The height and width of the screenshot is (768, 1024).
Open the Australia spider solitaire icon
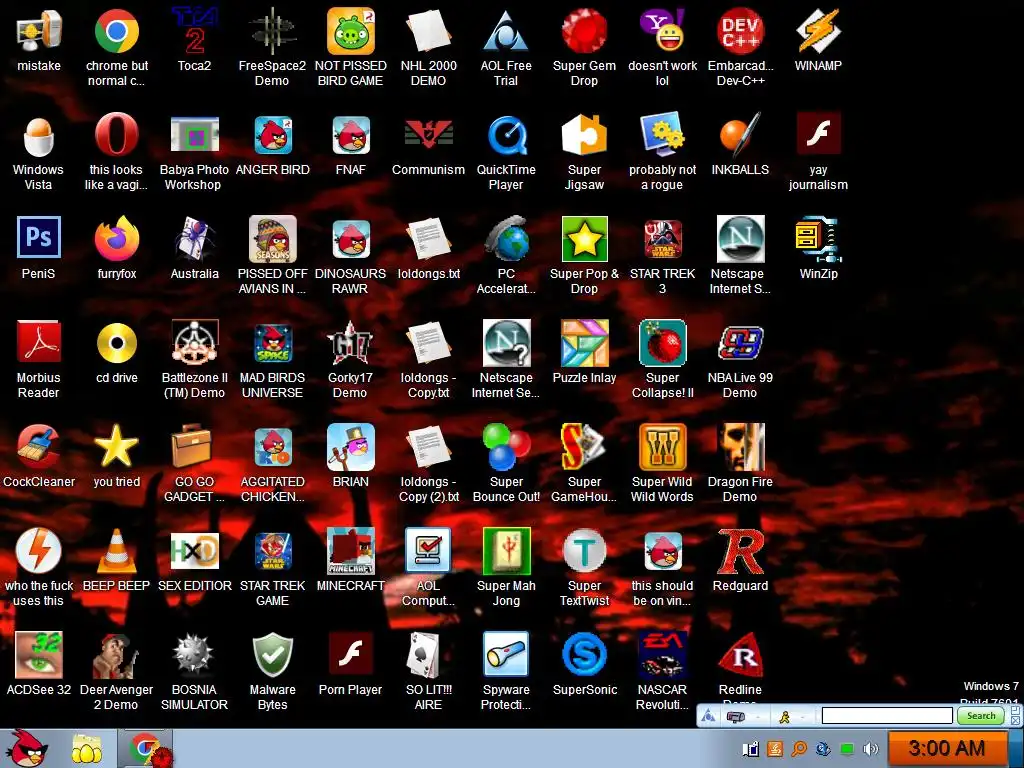pyautogui.click(x=195, y=239)
